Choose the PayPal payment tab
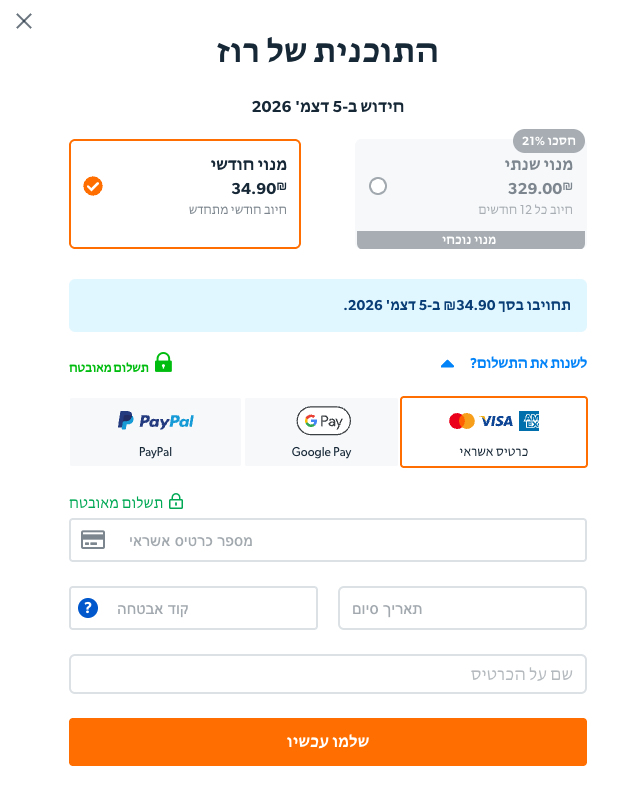This screenshot has height=786, width=634. (x=156, y=432)
